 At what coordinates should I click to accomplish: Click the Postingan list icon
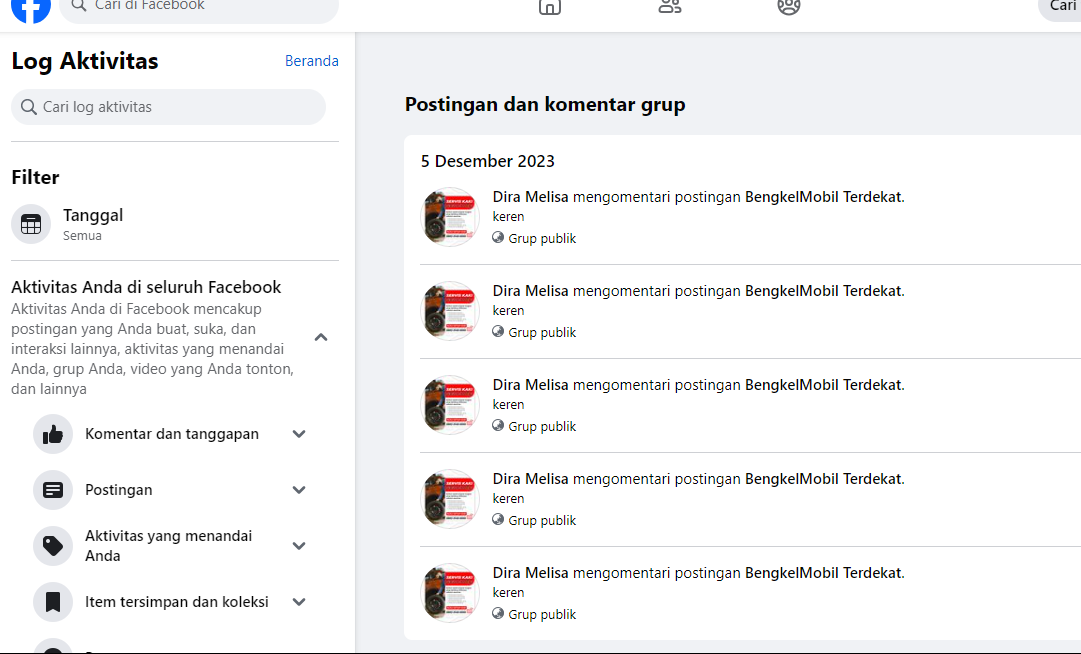pos(53,490)
